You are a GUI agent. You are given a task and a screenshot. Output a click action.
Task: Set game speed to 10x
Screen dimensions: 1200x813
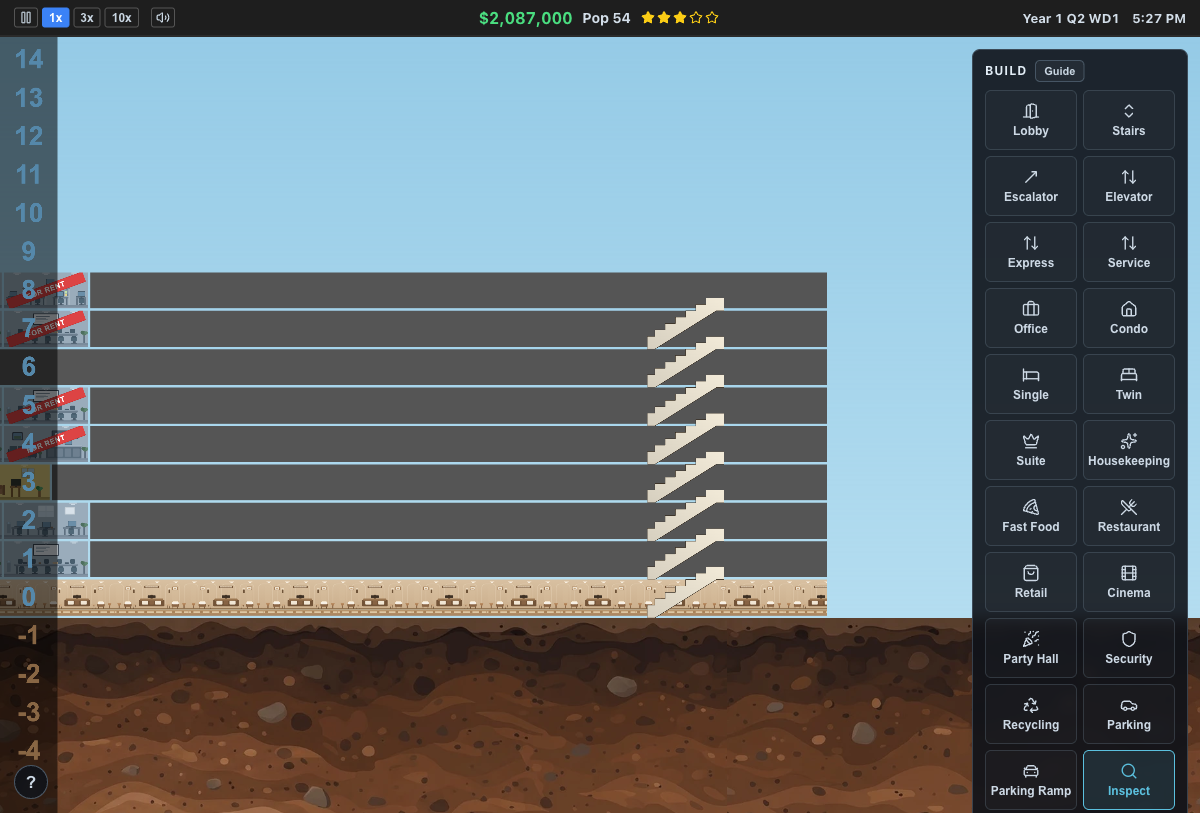pyautogui.click(x=121, y=18)
